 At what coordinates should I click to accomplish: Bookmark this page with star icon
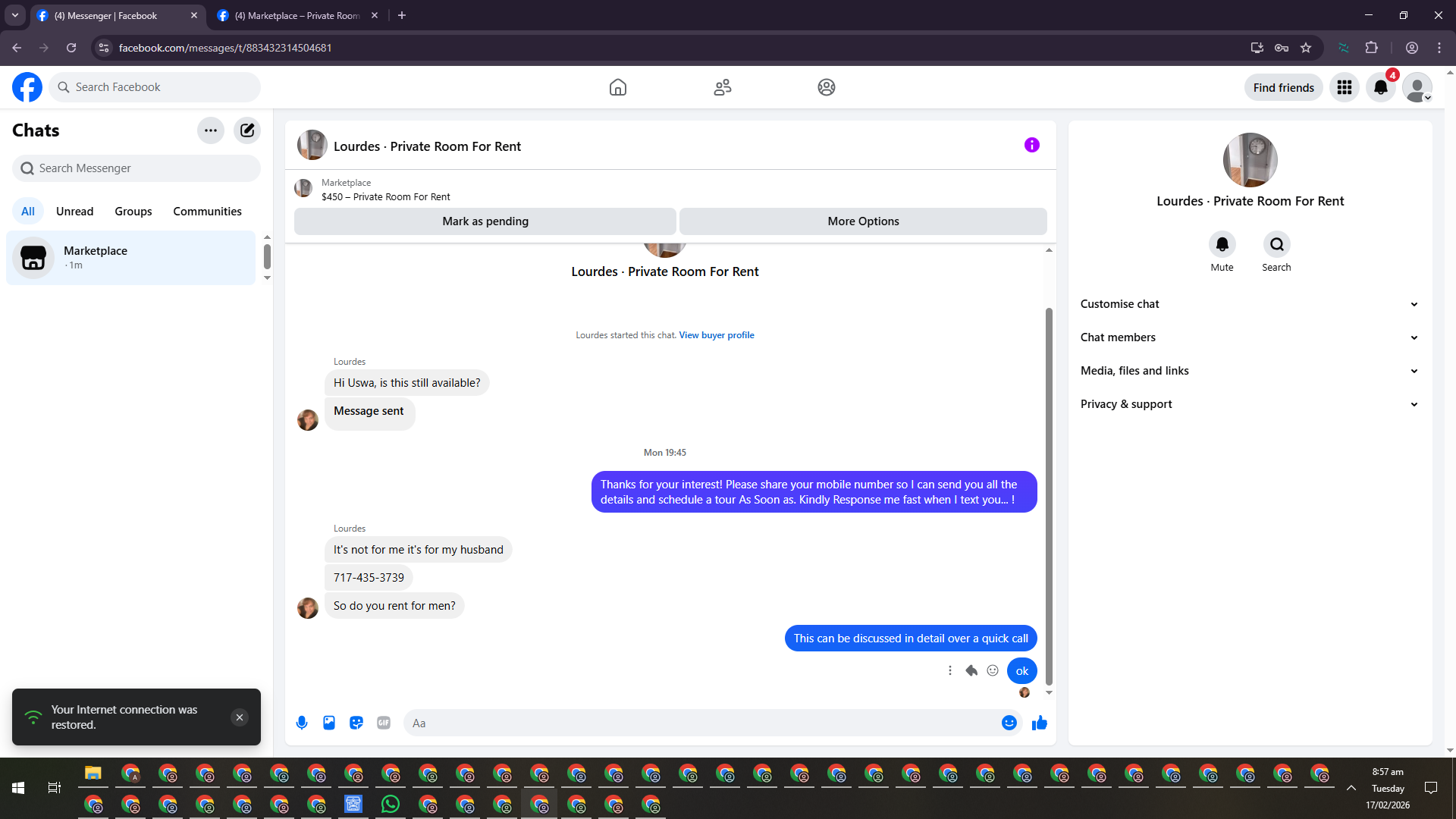(x=1306, y=48)
